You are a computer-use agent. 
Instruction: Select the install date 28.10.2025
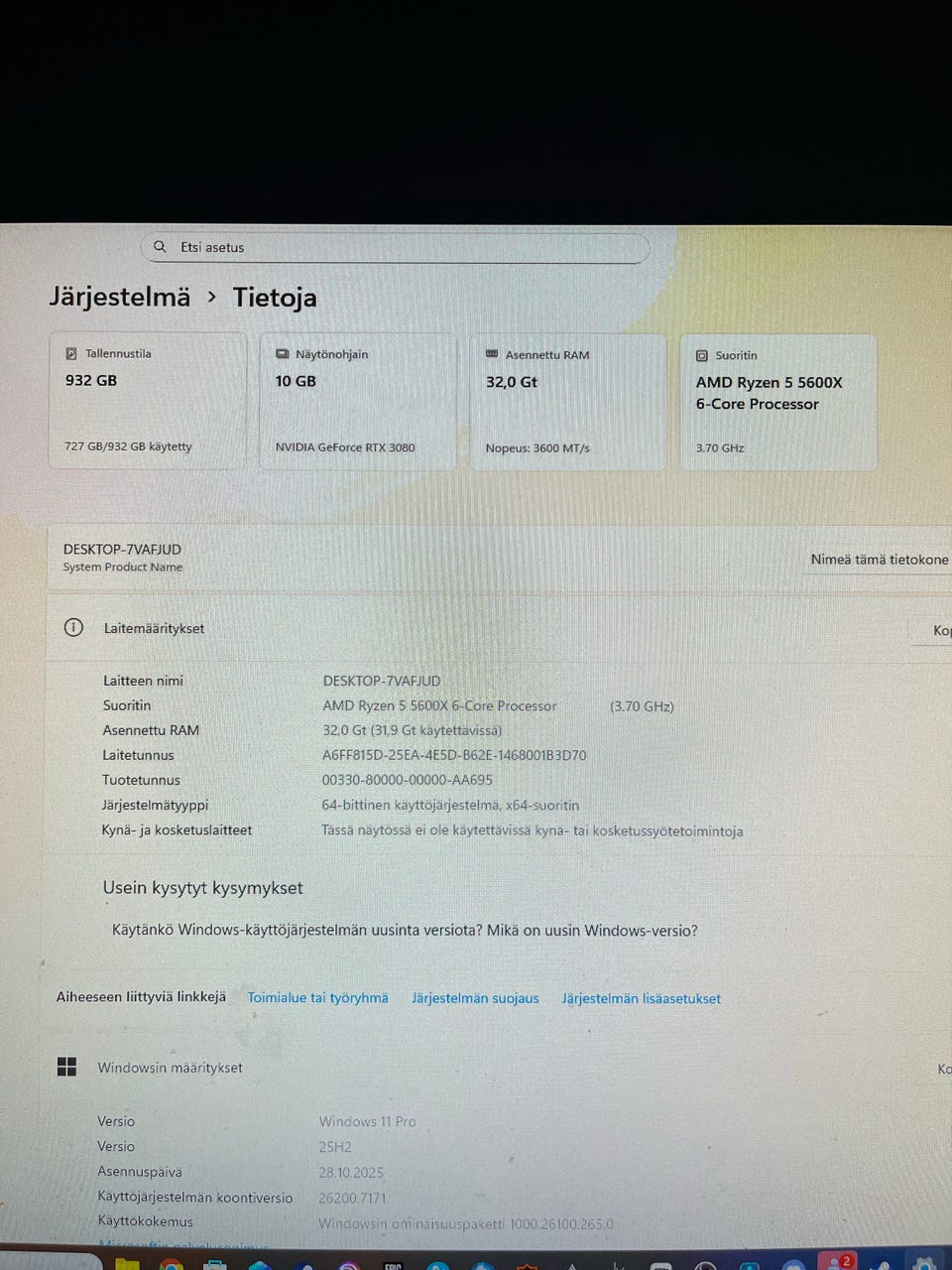click(351, 1172)
